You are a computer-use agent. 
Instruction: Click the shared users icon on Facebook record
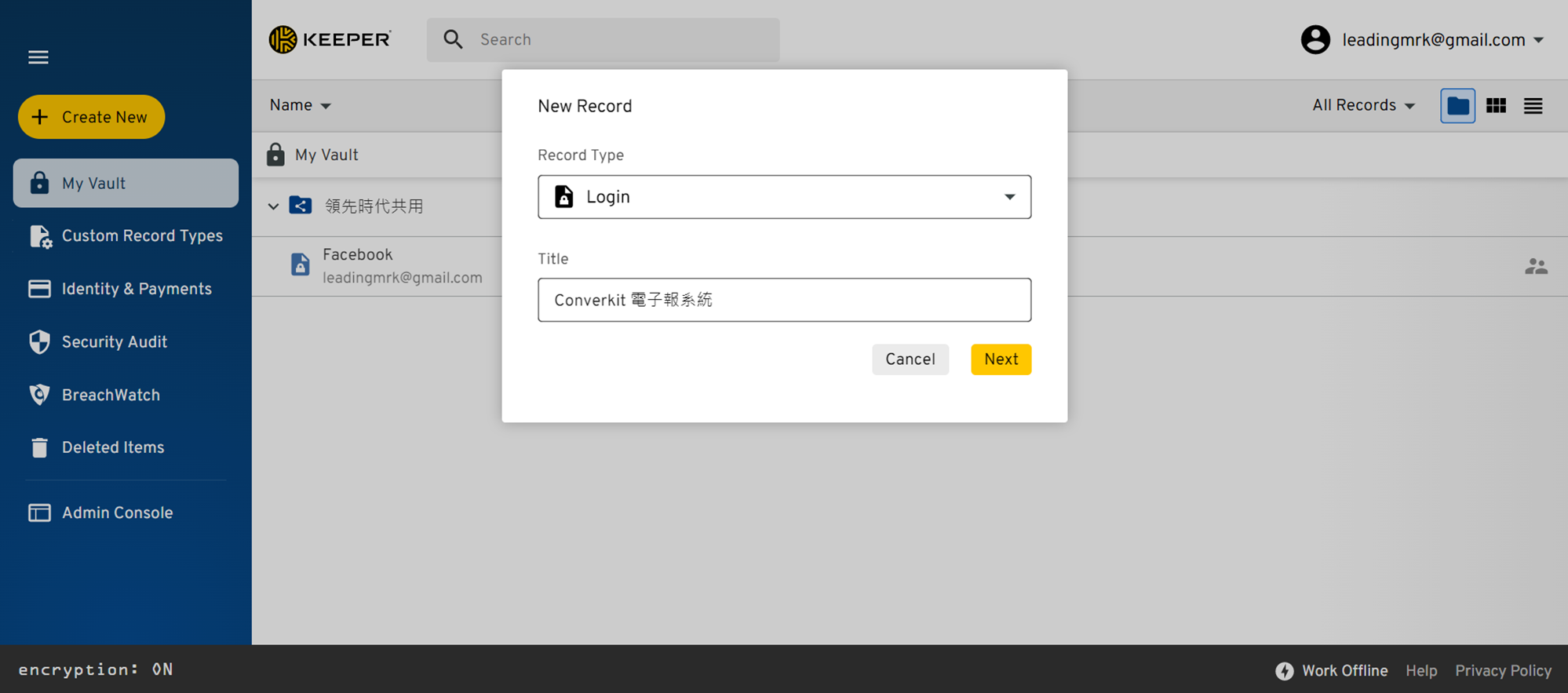click(x=1536, y=267)
